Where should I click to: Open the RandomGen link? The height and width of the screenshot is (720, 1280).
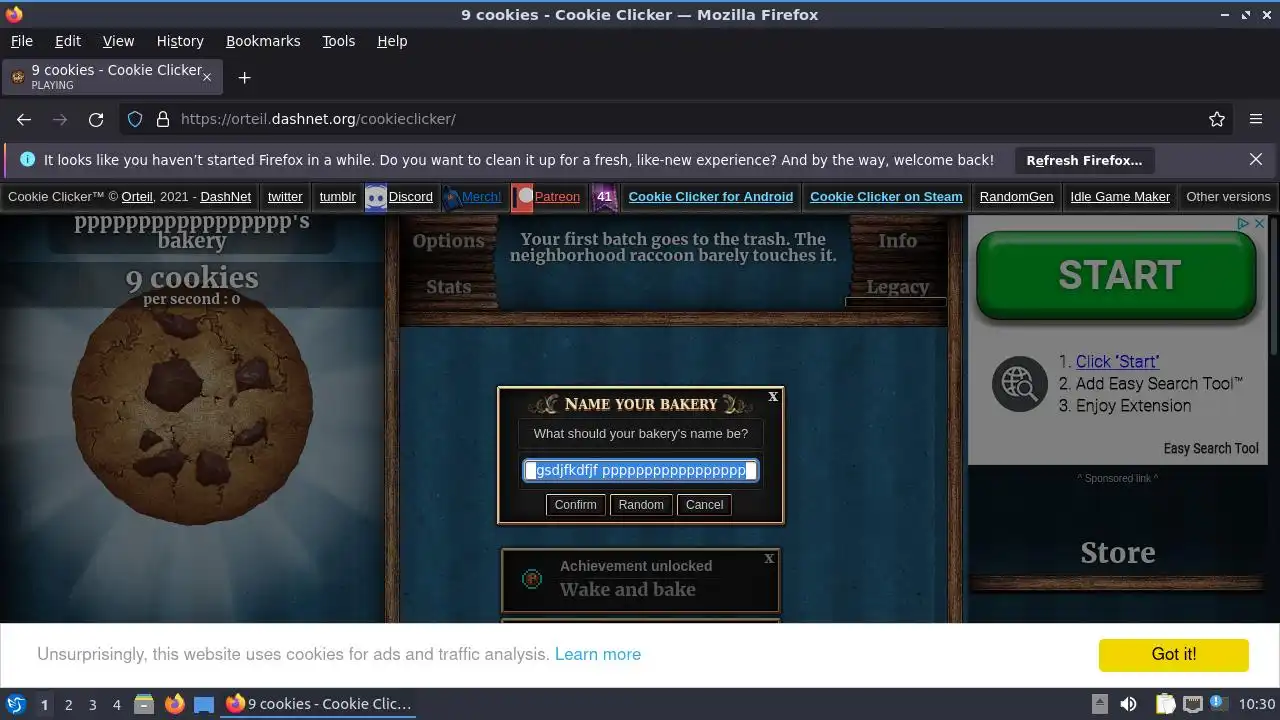click(x=1016, y=197)
